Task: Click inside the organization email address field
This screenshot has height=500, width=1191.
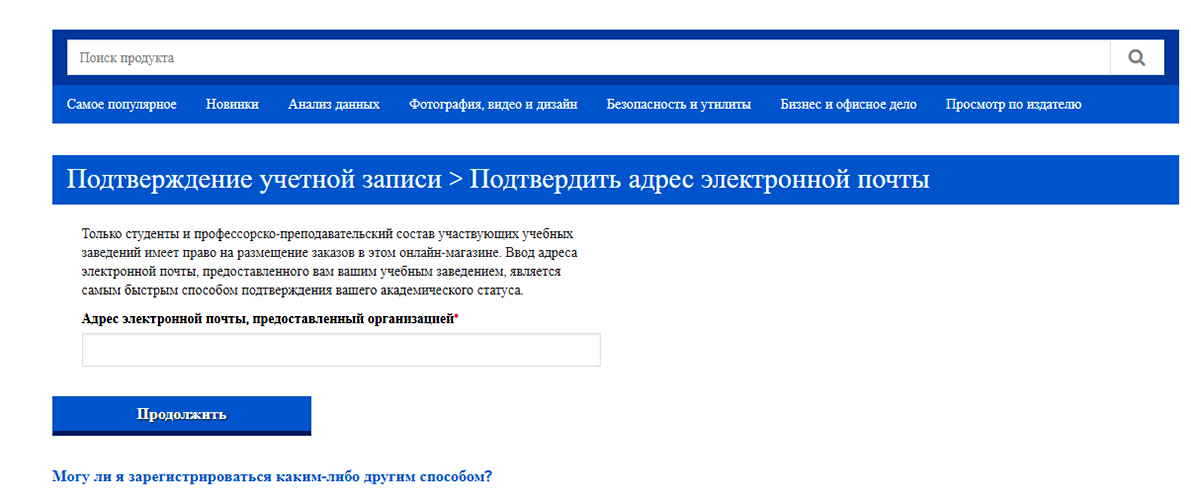Action: coord(341,350)
